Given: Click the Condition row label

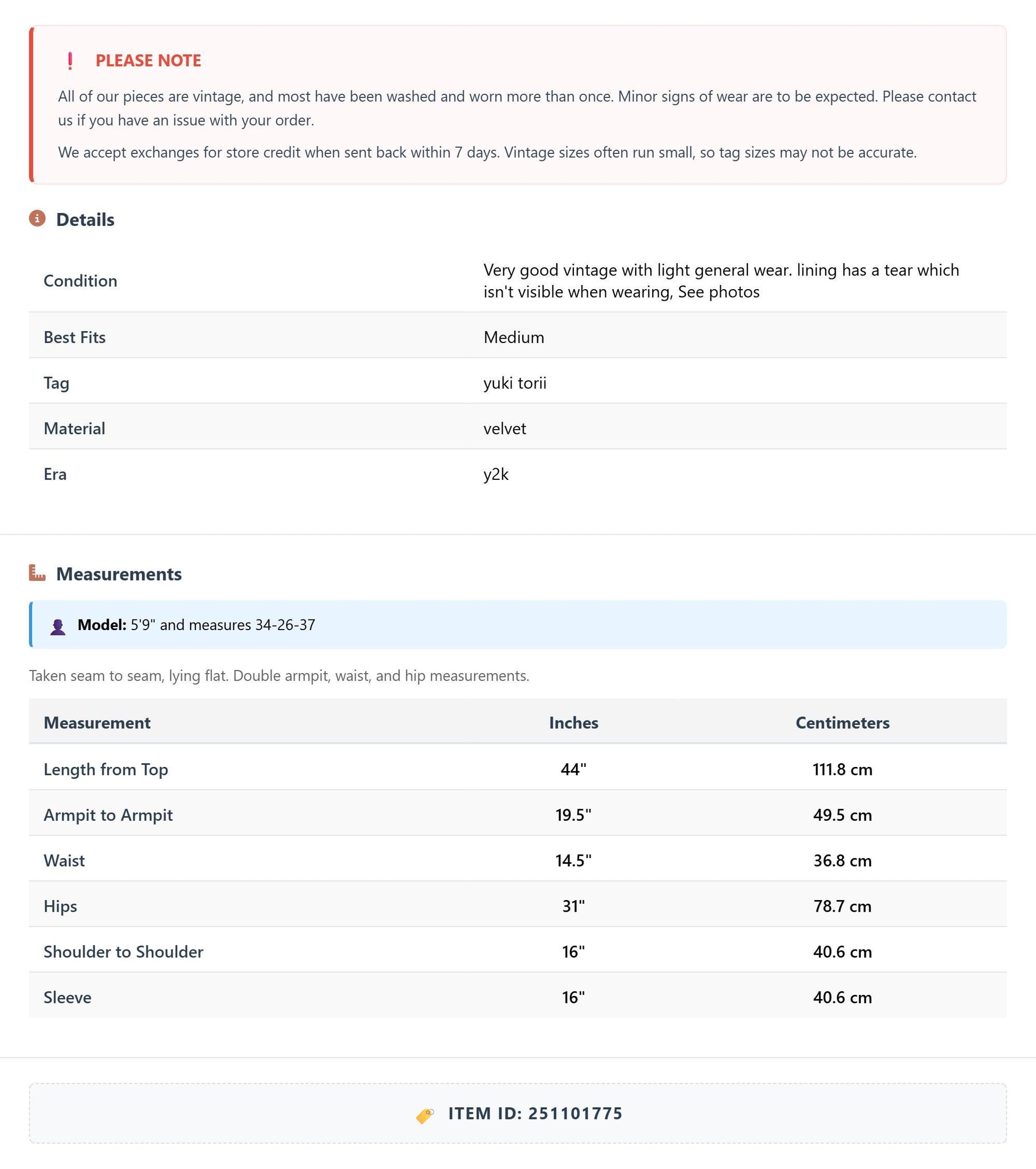Looking at the screenshot, I should (80, 280).
